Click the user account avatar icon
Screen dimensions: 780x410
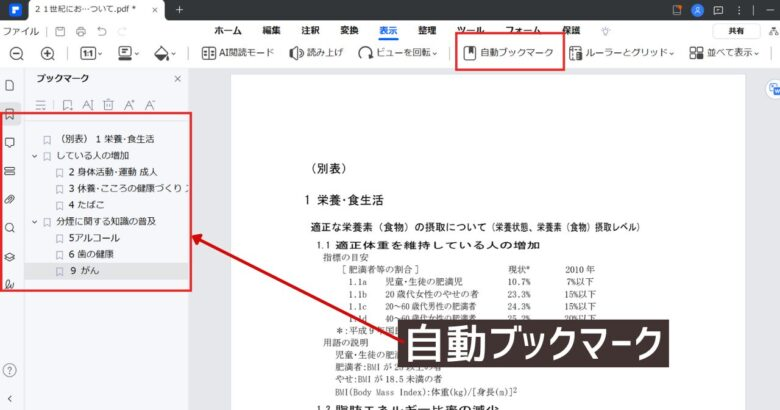(x=697, y=9)
